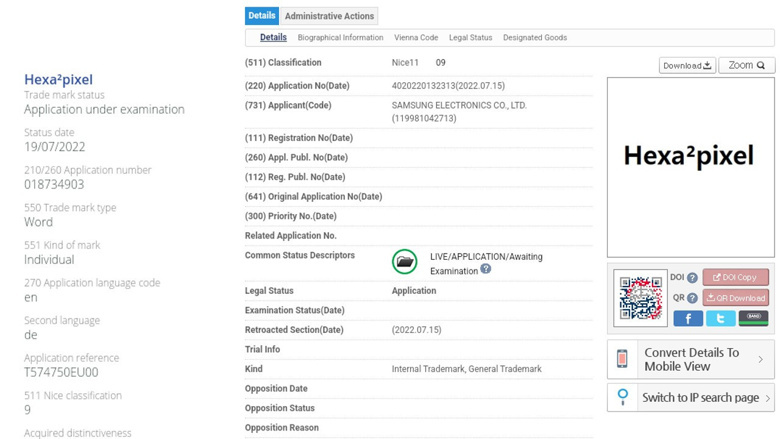The height and width of the screenshot is (439, 780).
Task: Click the green folder status icon
Action: pos(405,262)
